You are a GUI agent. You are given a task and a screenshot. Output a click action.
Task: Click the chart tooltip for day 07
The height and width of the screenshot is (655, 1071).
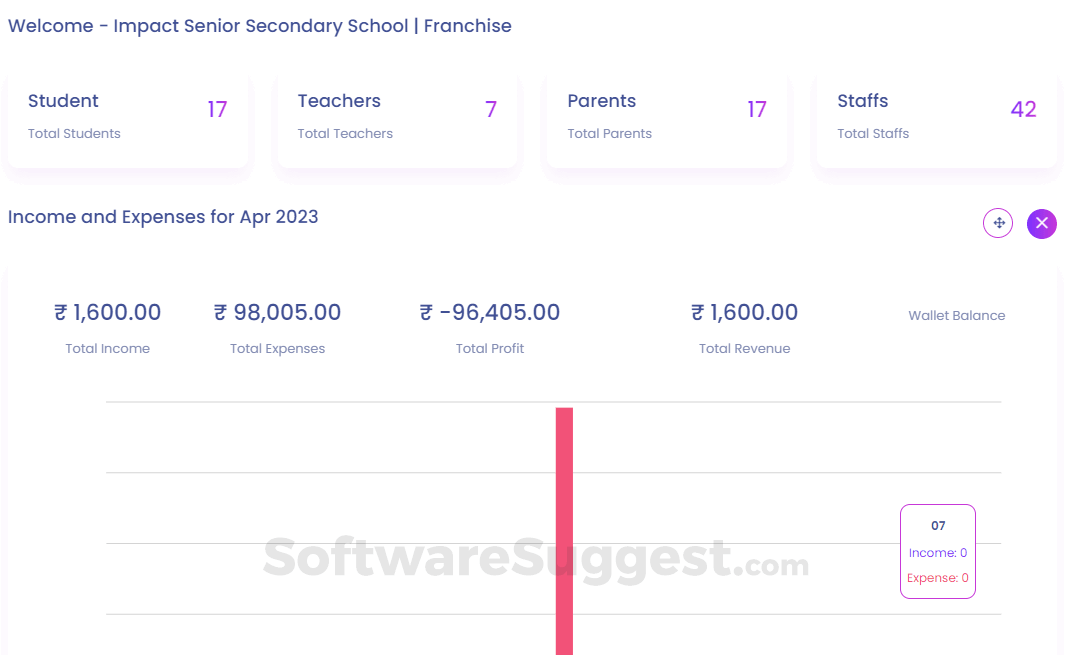tap(937, 525)
